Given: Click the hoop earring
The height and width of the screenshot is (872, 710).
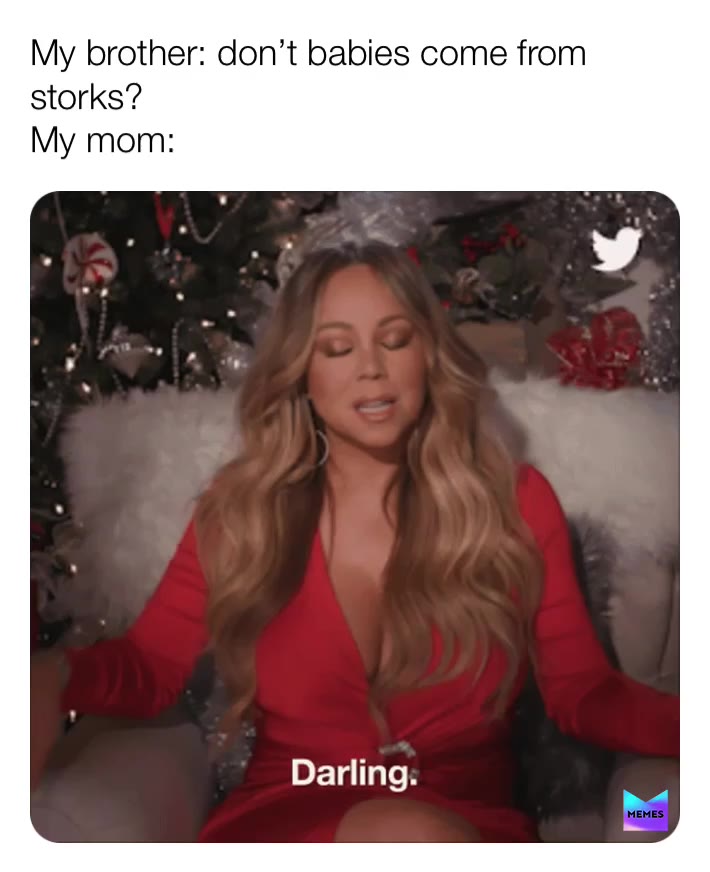Looking at the screenshot, I should click(x=322, y=444).
